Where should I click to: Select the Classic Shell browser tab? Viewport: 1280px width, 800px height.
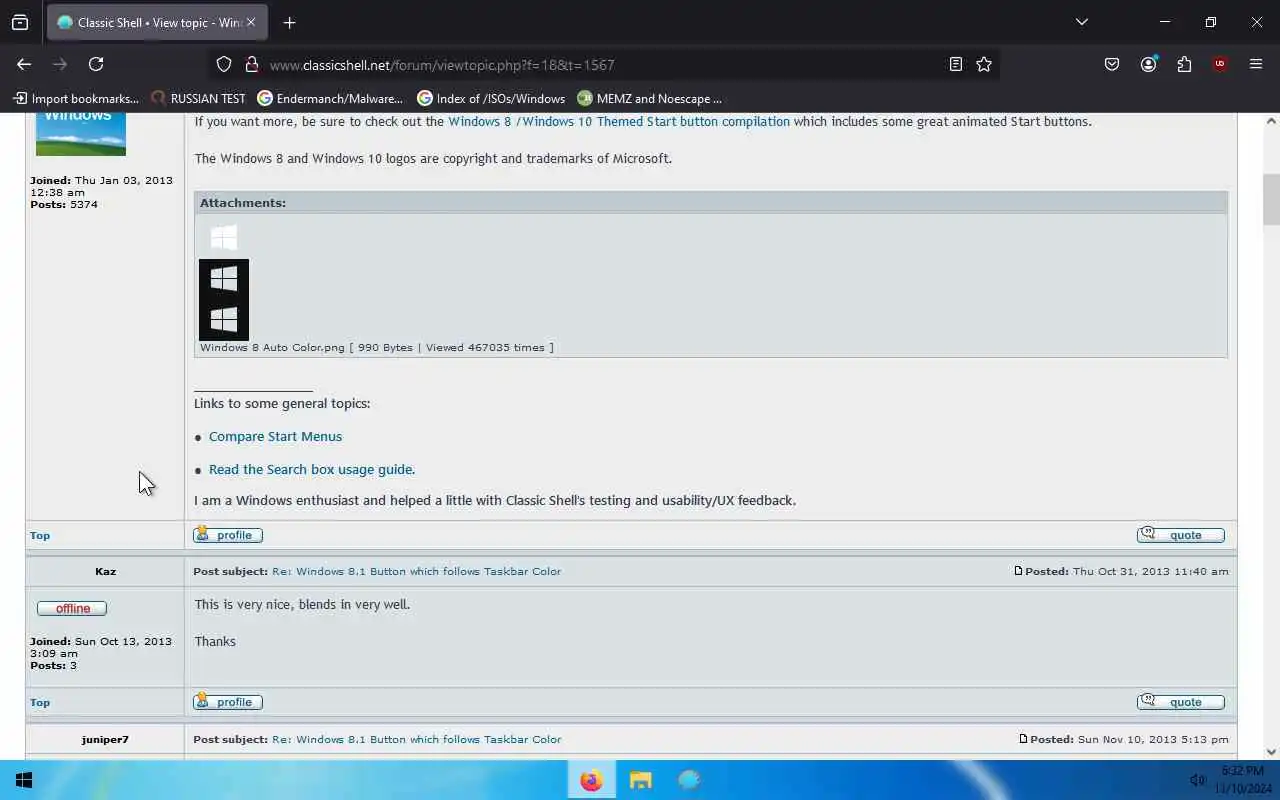click(x=158, y=22)
